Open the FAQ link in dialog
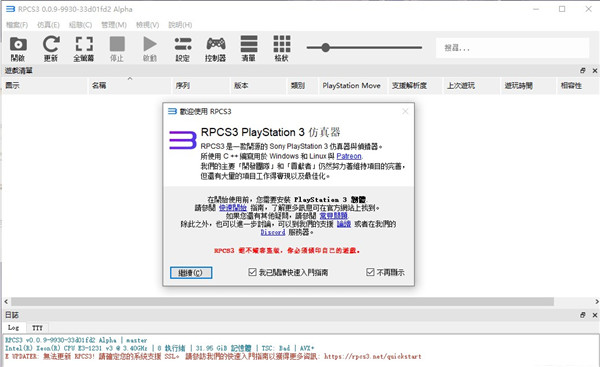This screenshot has height=367, width=600. (x=333, y=216)
